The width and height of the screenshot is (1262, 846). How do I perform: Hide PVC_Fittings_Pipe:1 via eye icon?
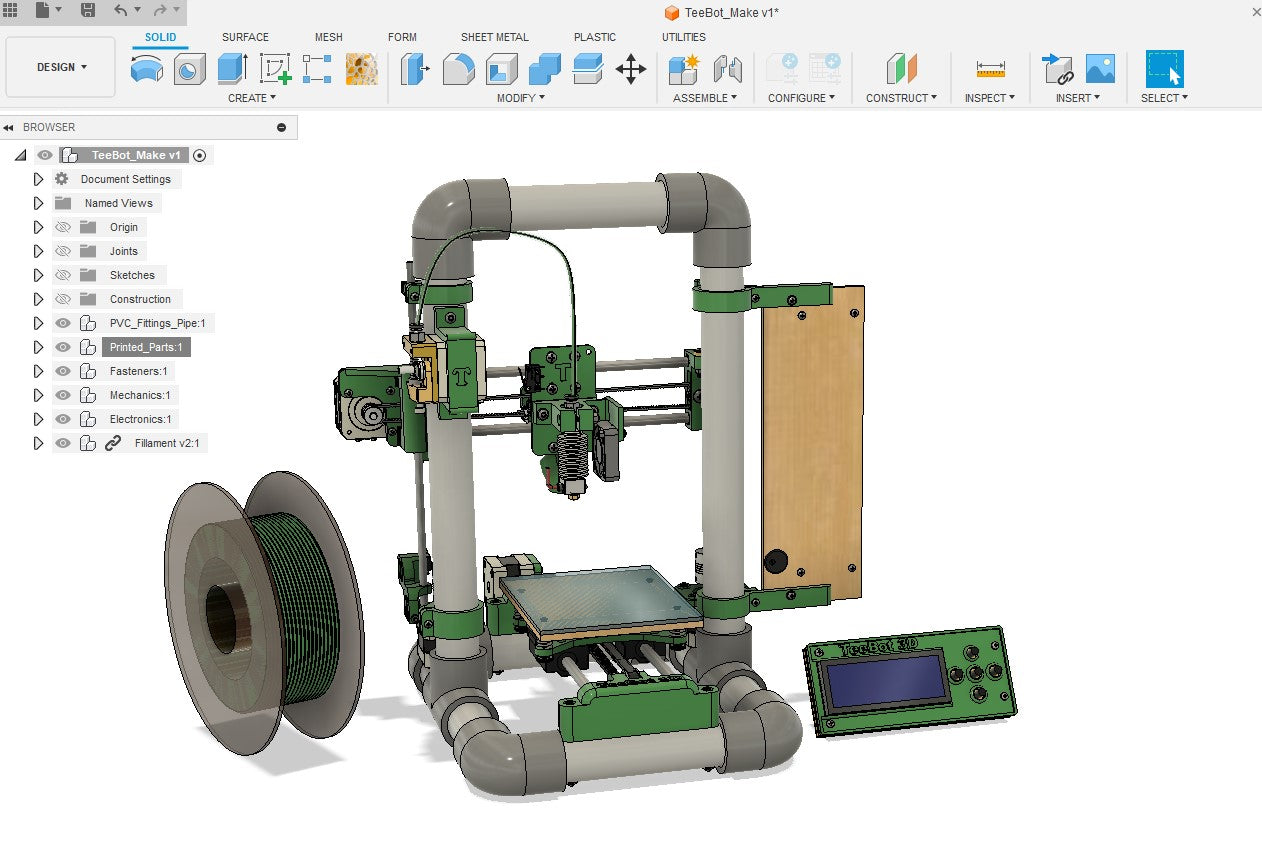pos(63,323)
